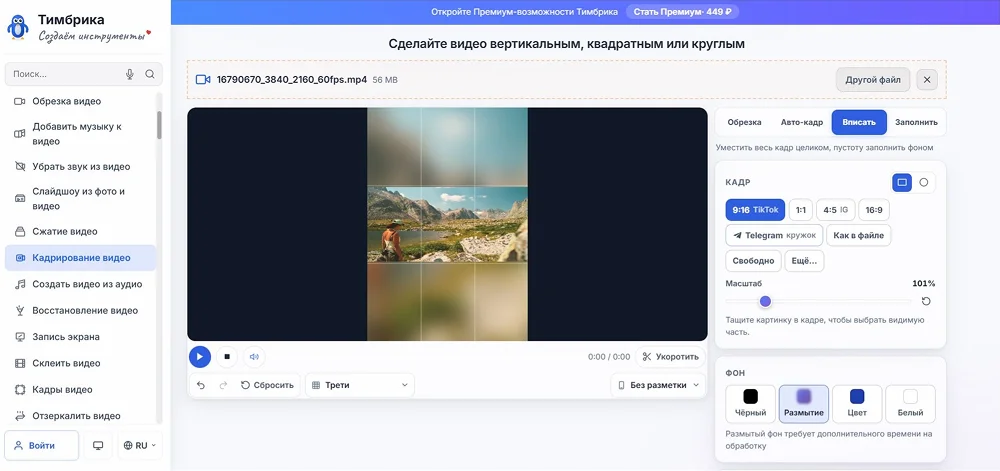Screen dimensions: 1000x471
Task: Open the RU language dropdown
Action: click(x=140, y=446)
